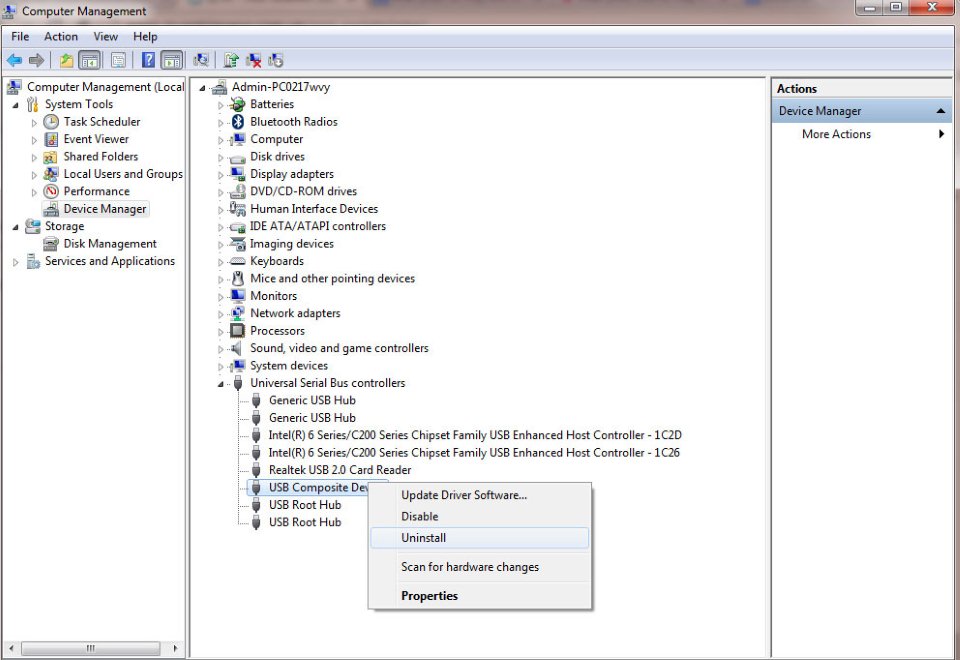Click the Scan for hardware changes toolbar icon
Screen dimensions: 960x660
[x=201, y=60]
